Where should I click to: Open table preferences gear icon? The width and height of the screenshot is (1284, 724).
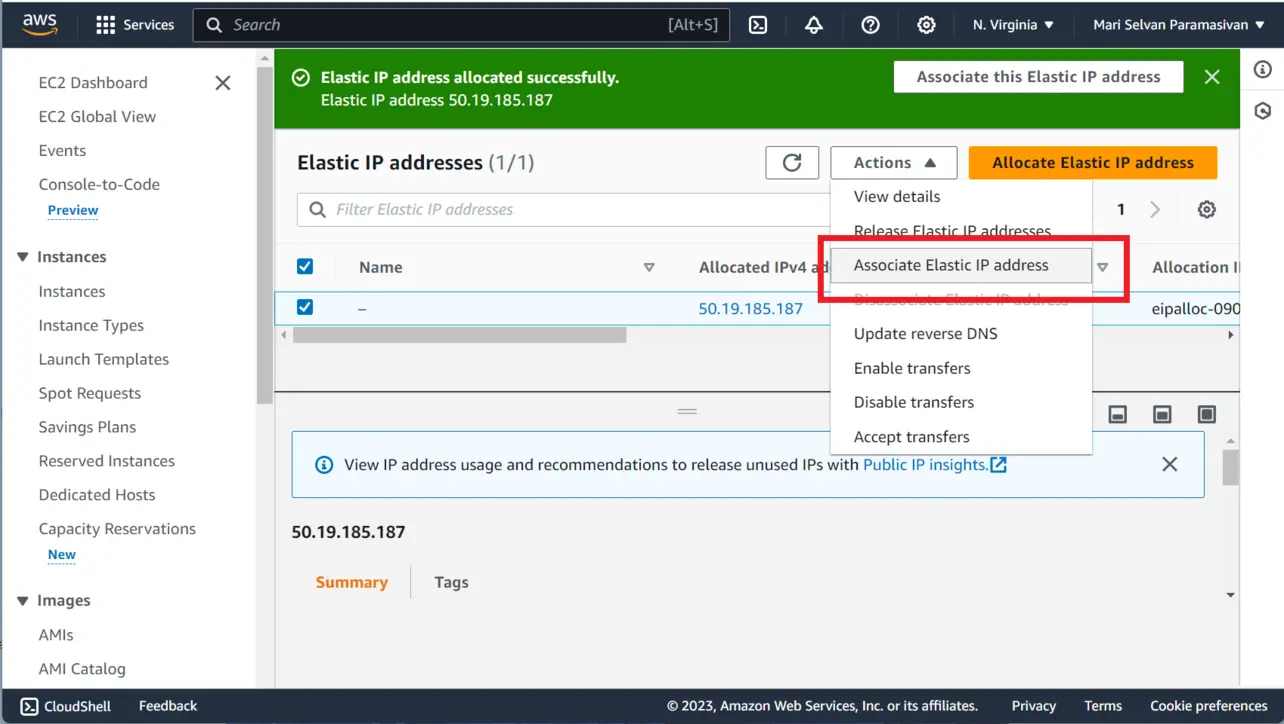tap(1207, 210)
